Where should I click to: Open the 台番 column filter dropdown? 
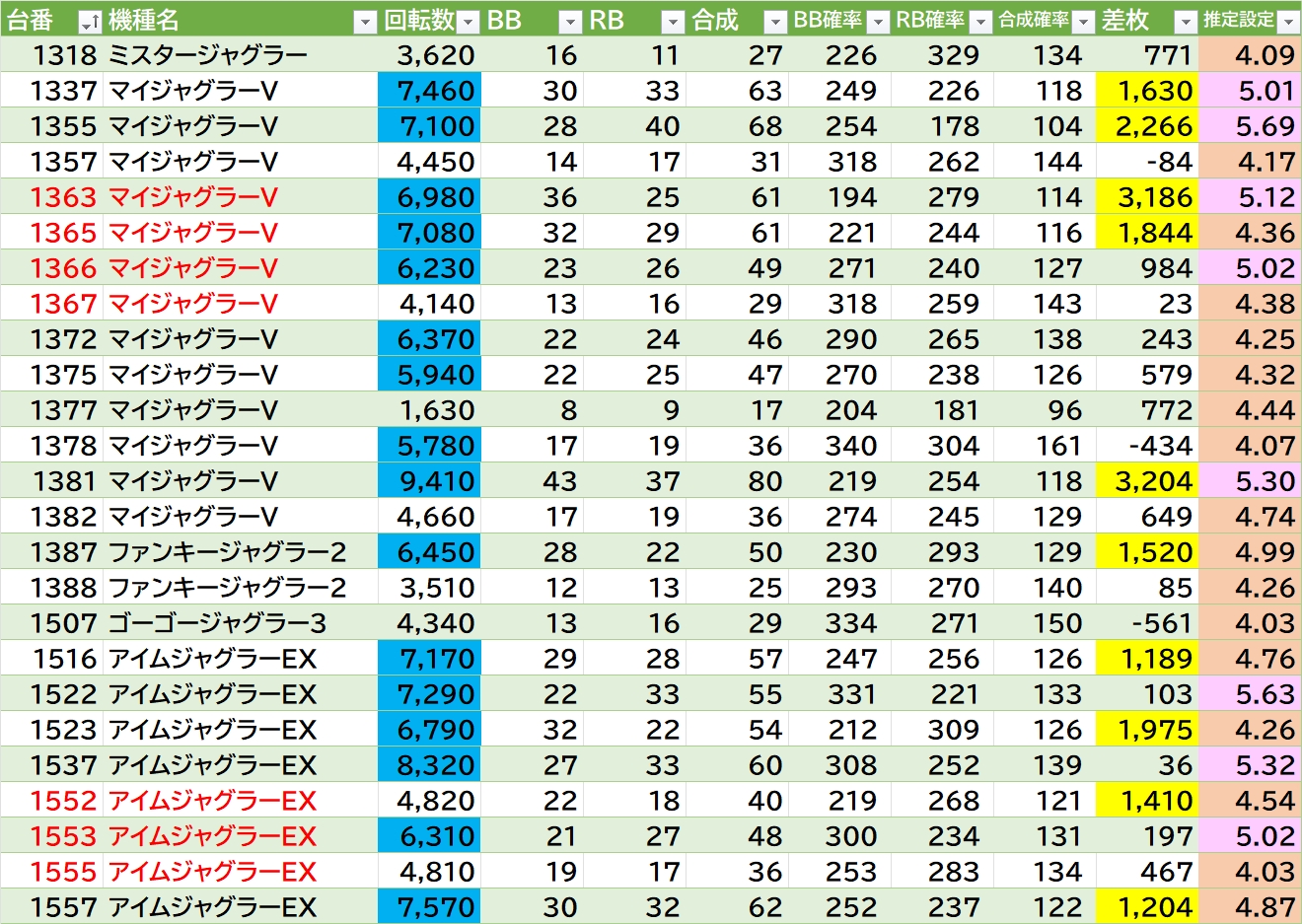pos(89,21)
